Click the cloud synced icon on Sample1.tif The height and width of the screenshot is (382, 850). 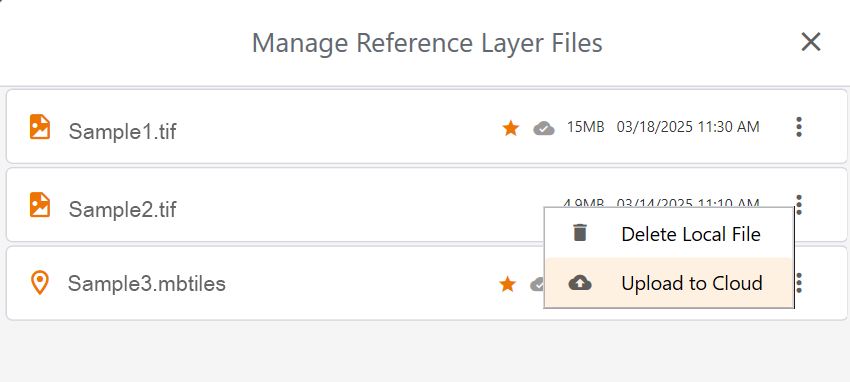click(544, 128)
